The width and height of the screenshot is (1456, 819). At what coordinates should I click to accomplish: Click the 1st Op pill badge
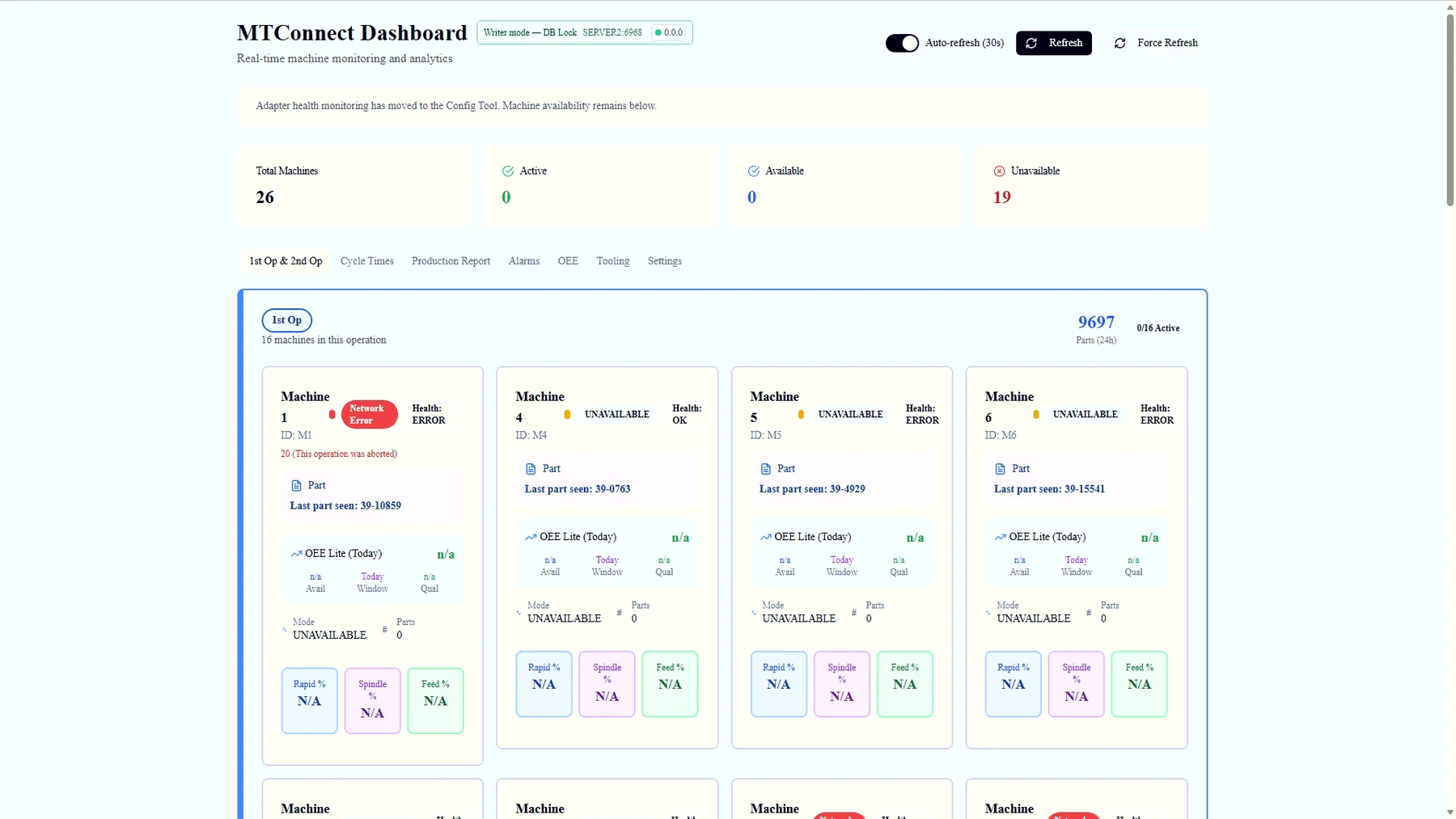[287, 320]
